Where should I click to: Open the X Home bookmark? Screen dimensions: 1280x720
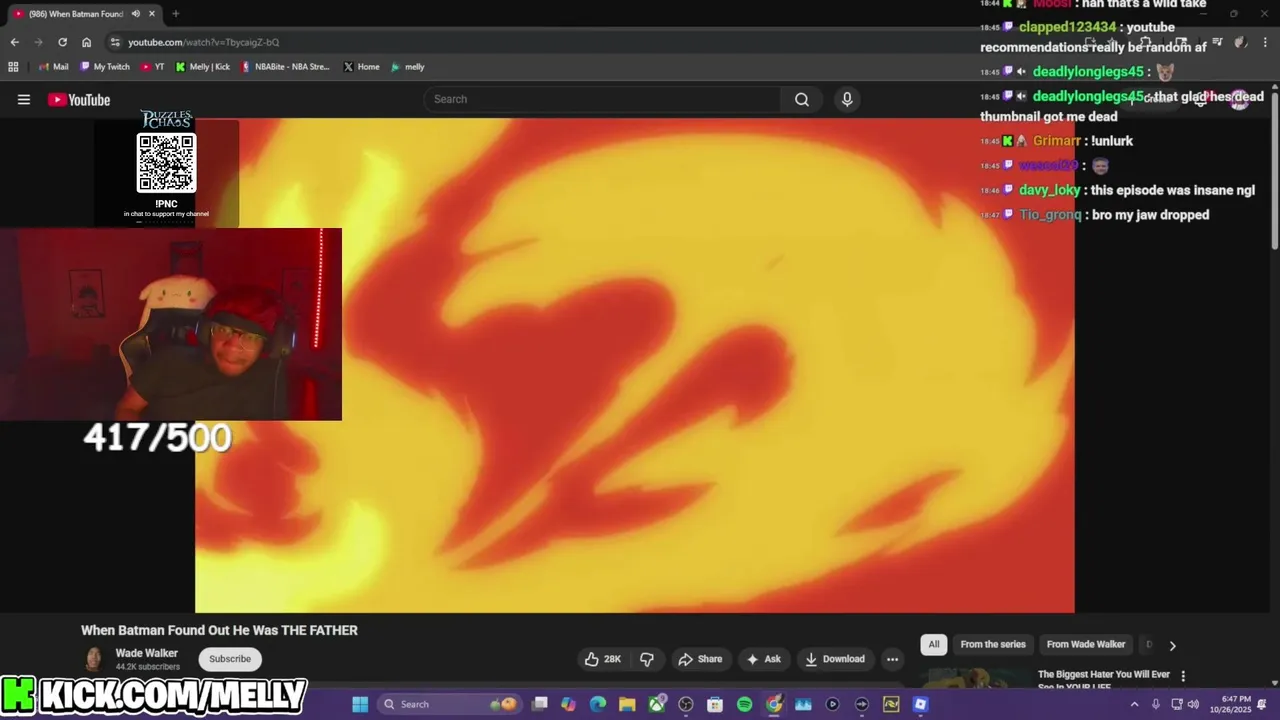click(x=361, y=67)
